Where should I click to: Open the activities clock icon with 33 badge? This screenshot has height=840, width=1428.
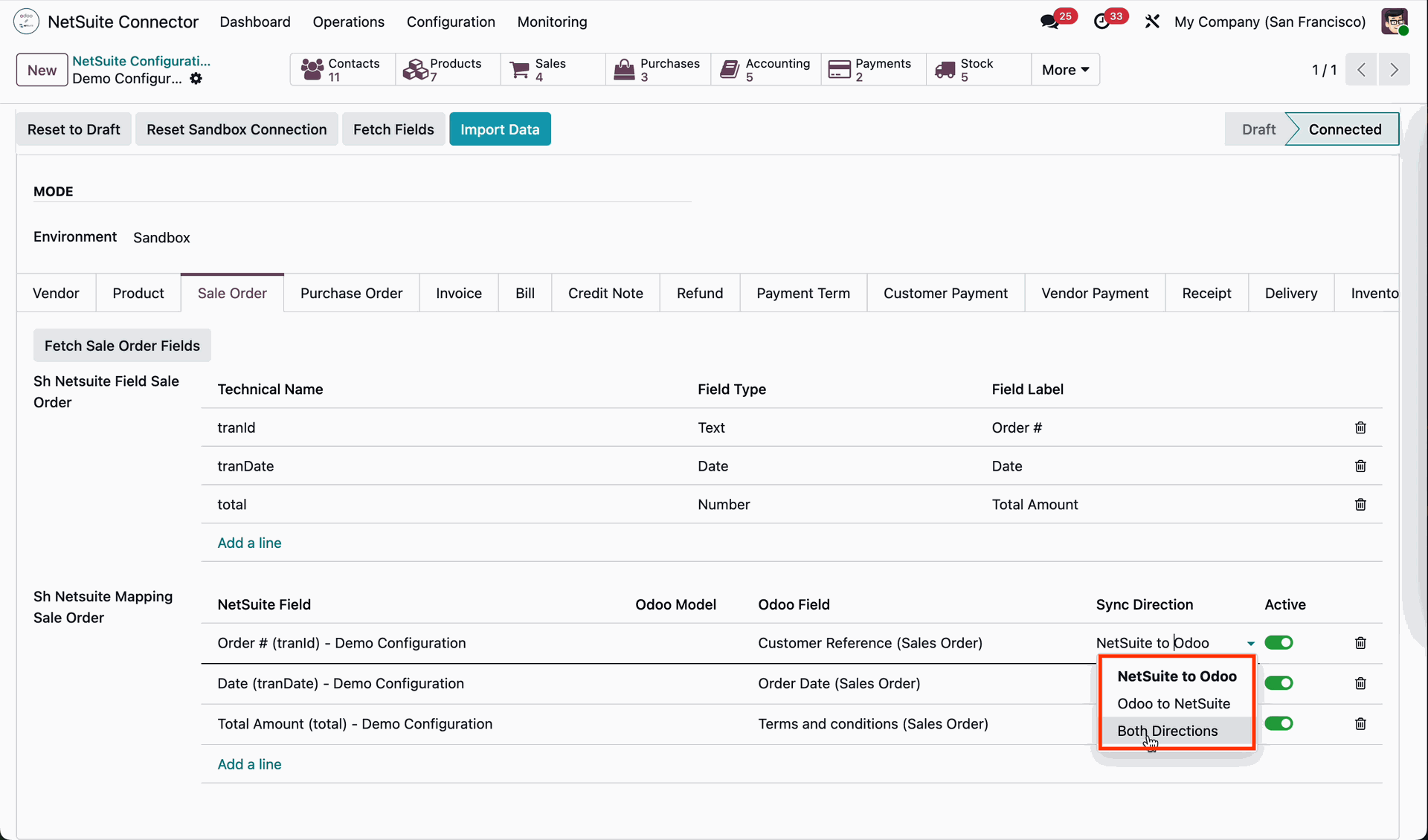[1101, 22]
